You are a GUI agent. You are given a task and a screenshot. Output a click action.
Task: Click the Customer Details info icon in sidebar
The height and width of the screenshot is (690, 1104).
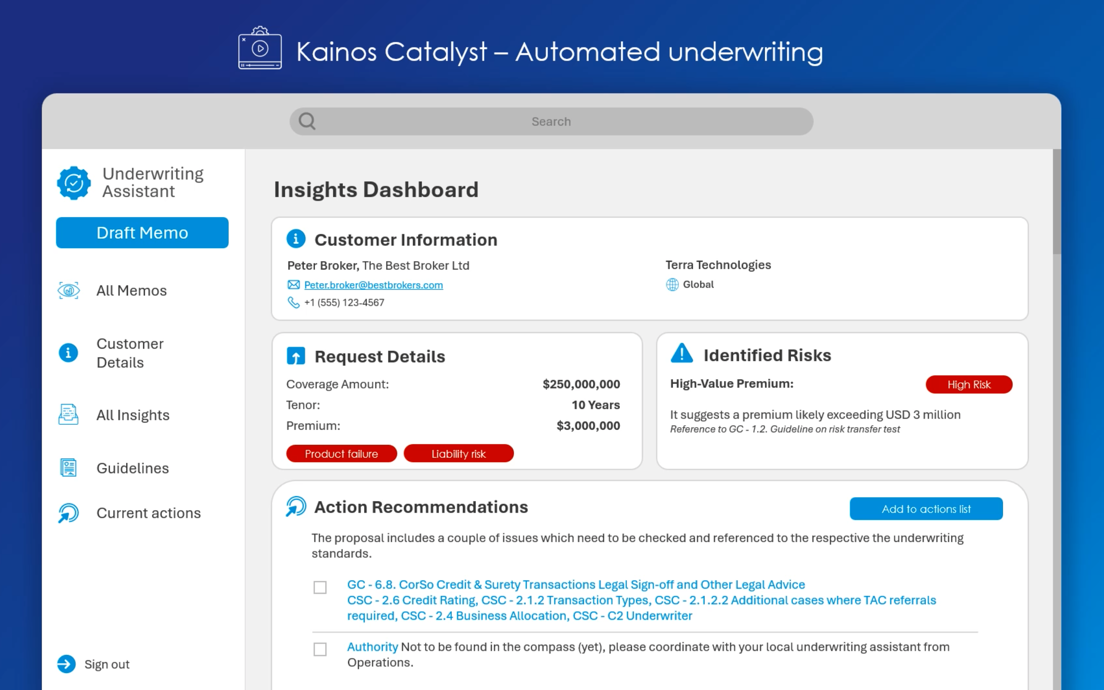click(x=68, y=353)
